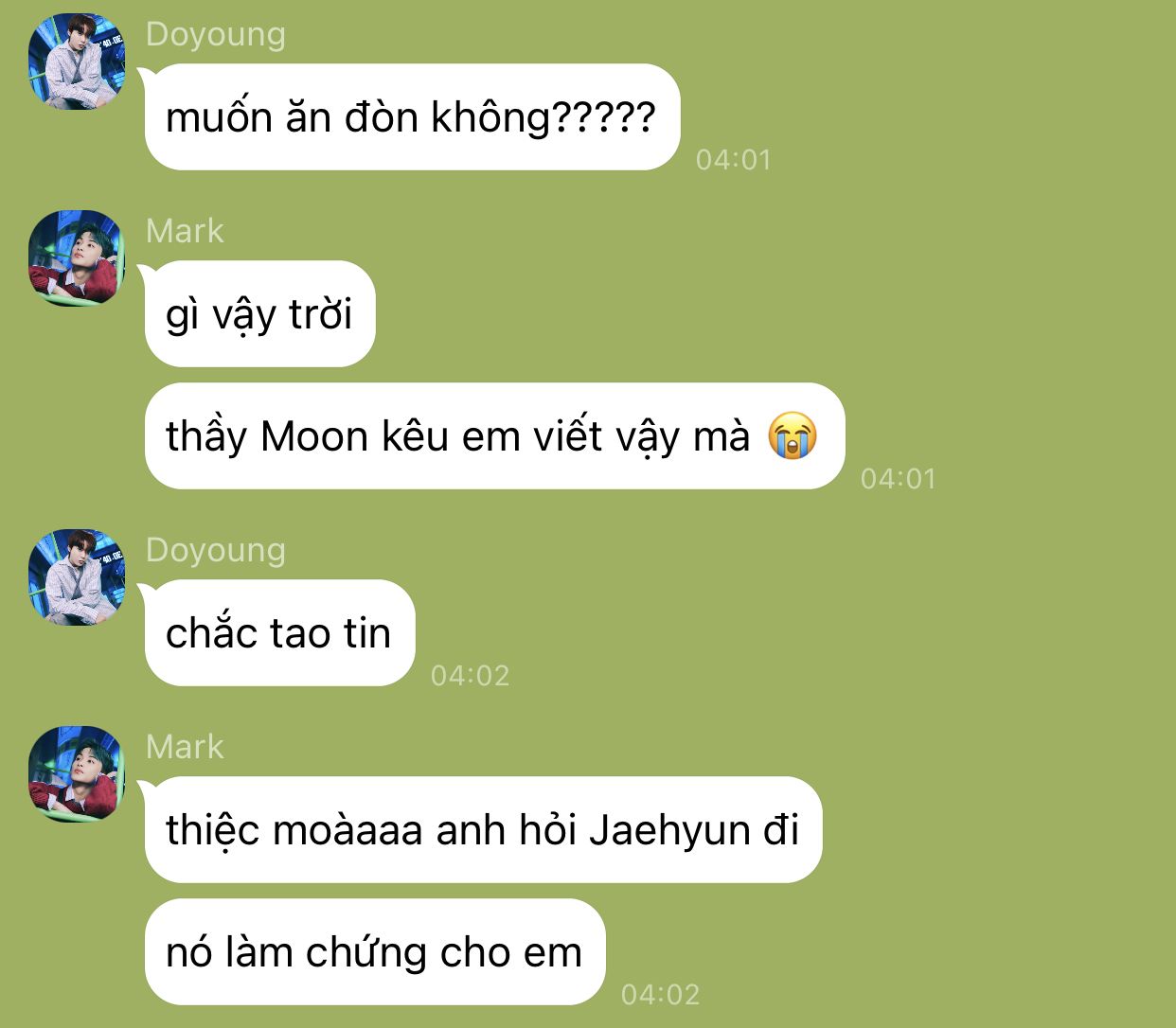Select the 'muốn ăn đòn không?????' message bubble
This screenshot has height=1028, width=1176.
(412, 117)
